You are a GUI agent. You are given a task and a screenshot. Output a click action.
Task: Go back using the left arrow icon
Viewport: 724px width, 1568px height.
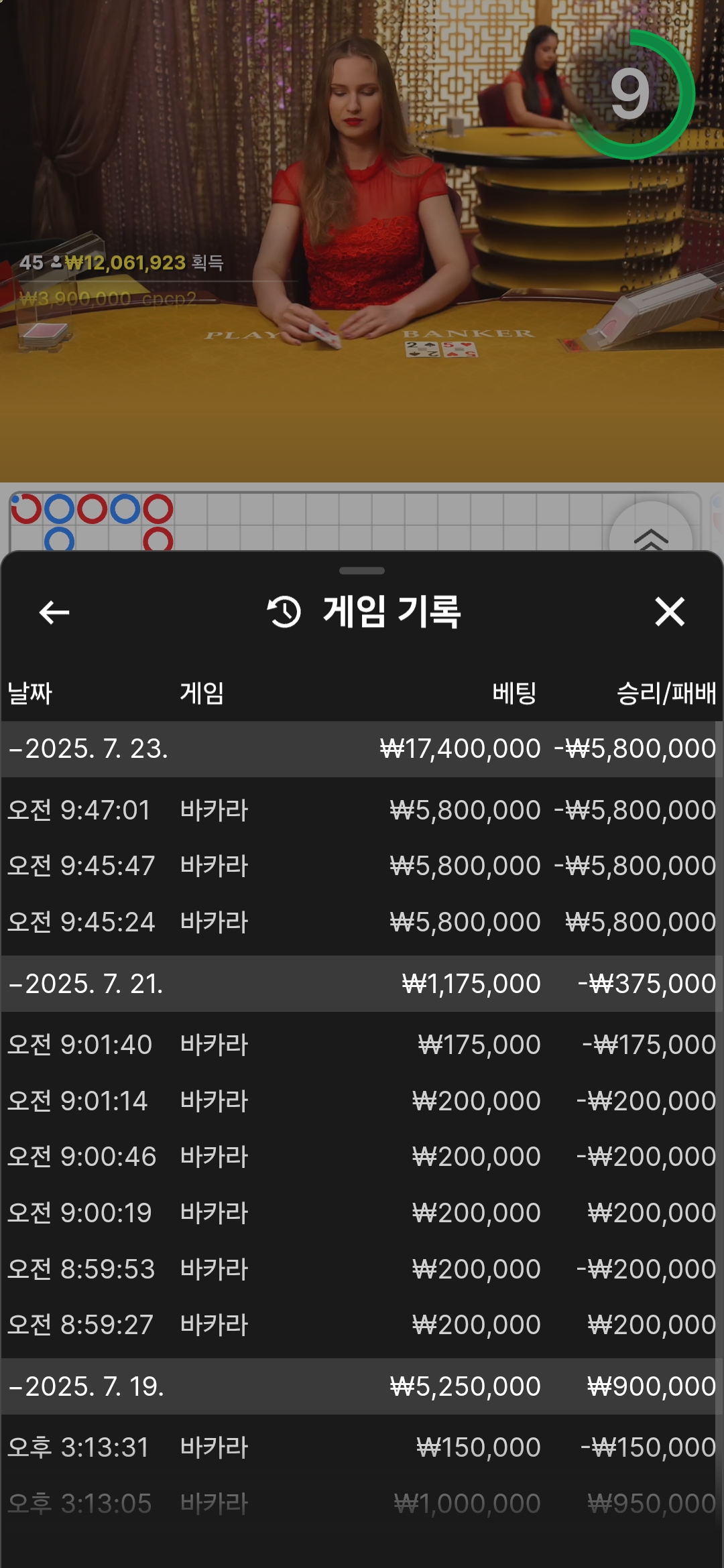tap(54, 612)
